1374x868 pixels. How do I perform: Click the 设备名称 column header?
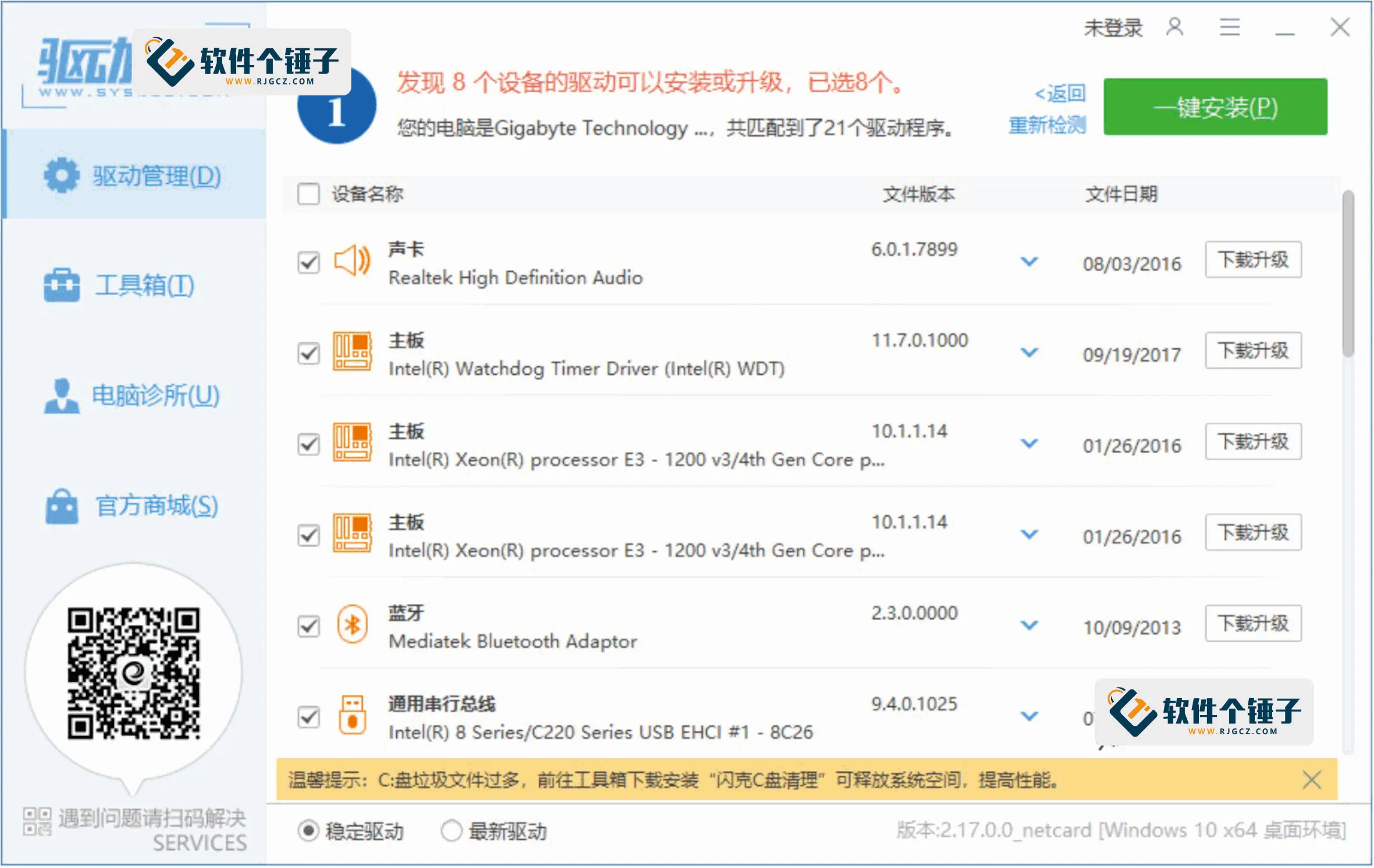coord(367,194)
